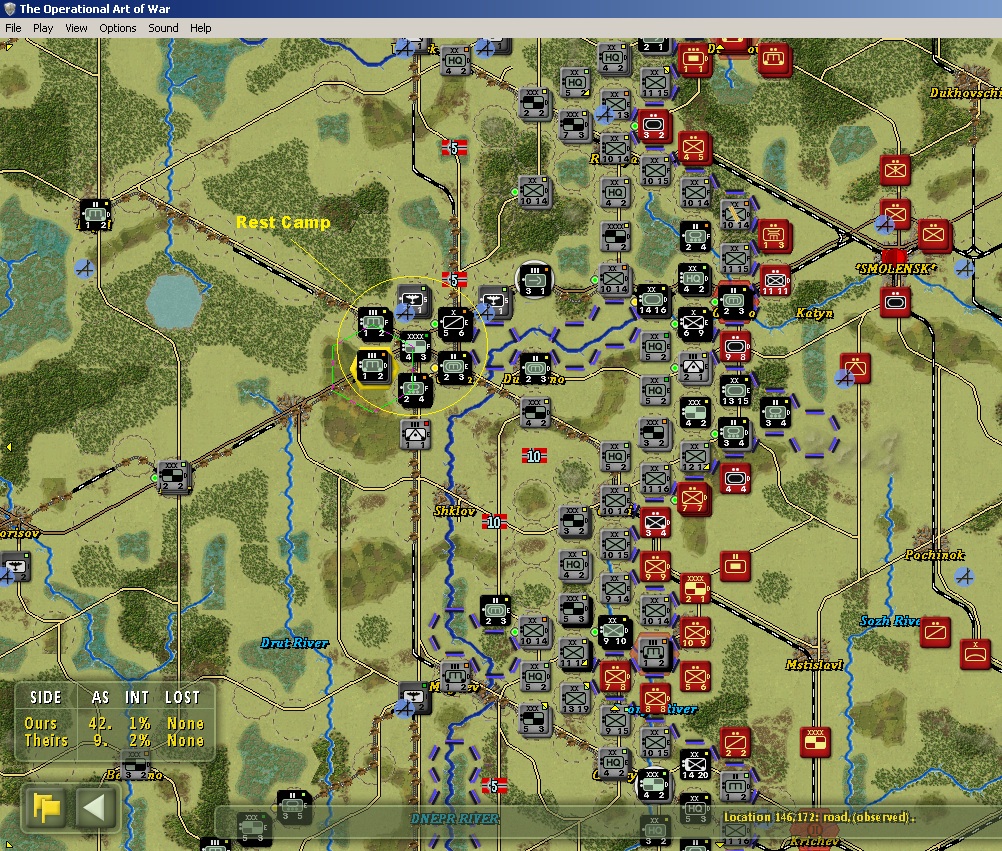The height and width of the screenshot is (851, 1002).
Task: Click the 'Sozh River' label
Action: click(x=890, y=621)
